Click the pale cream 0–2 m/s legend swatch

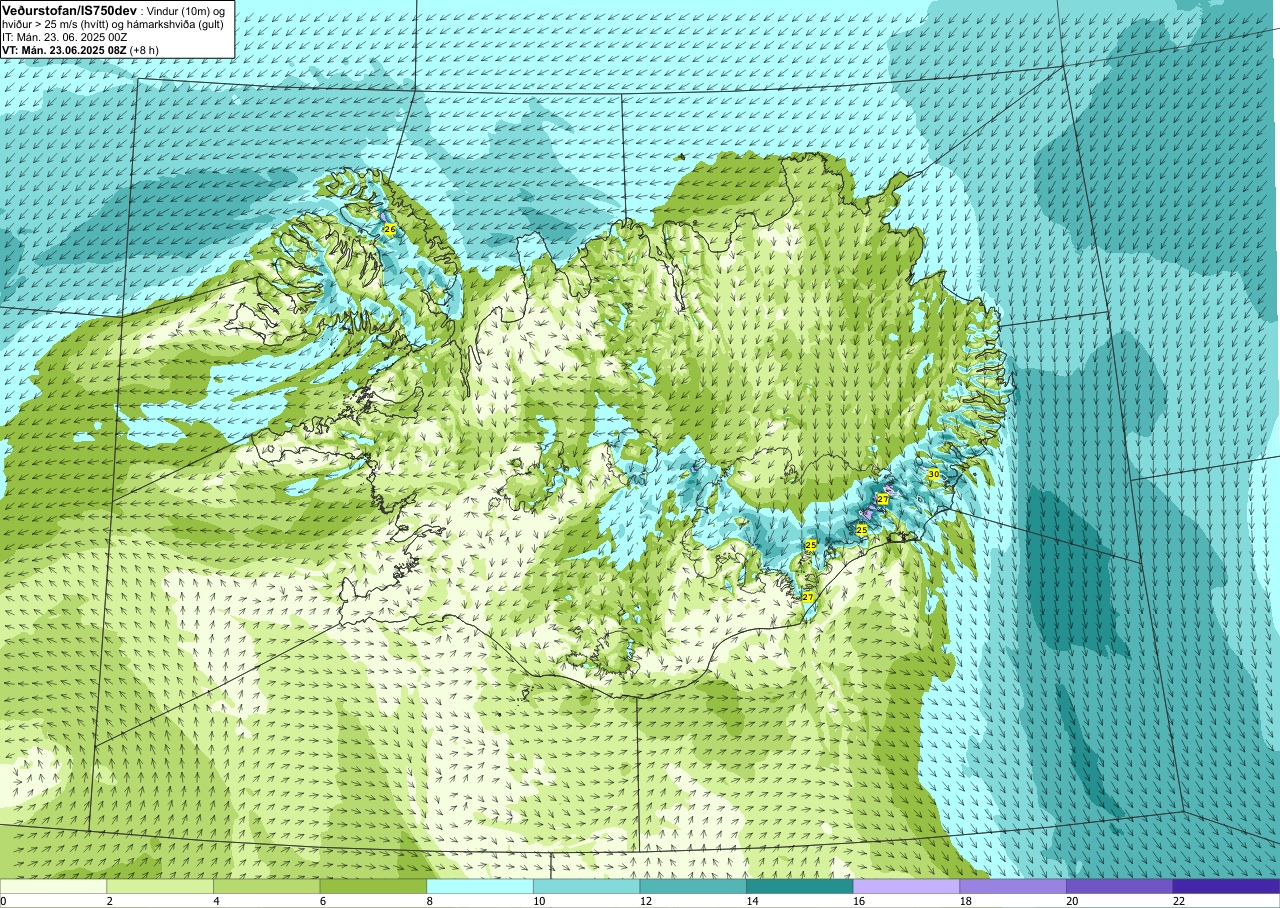(53, 886)
